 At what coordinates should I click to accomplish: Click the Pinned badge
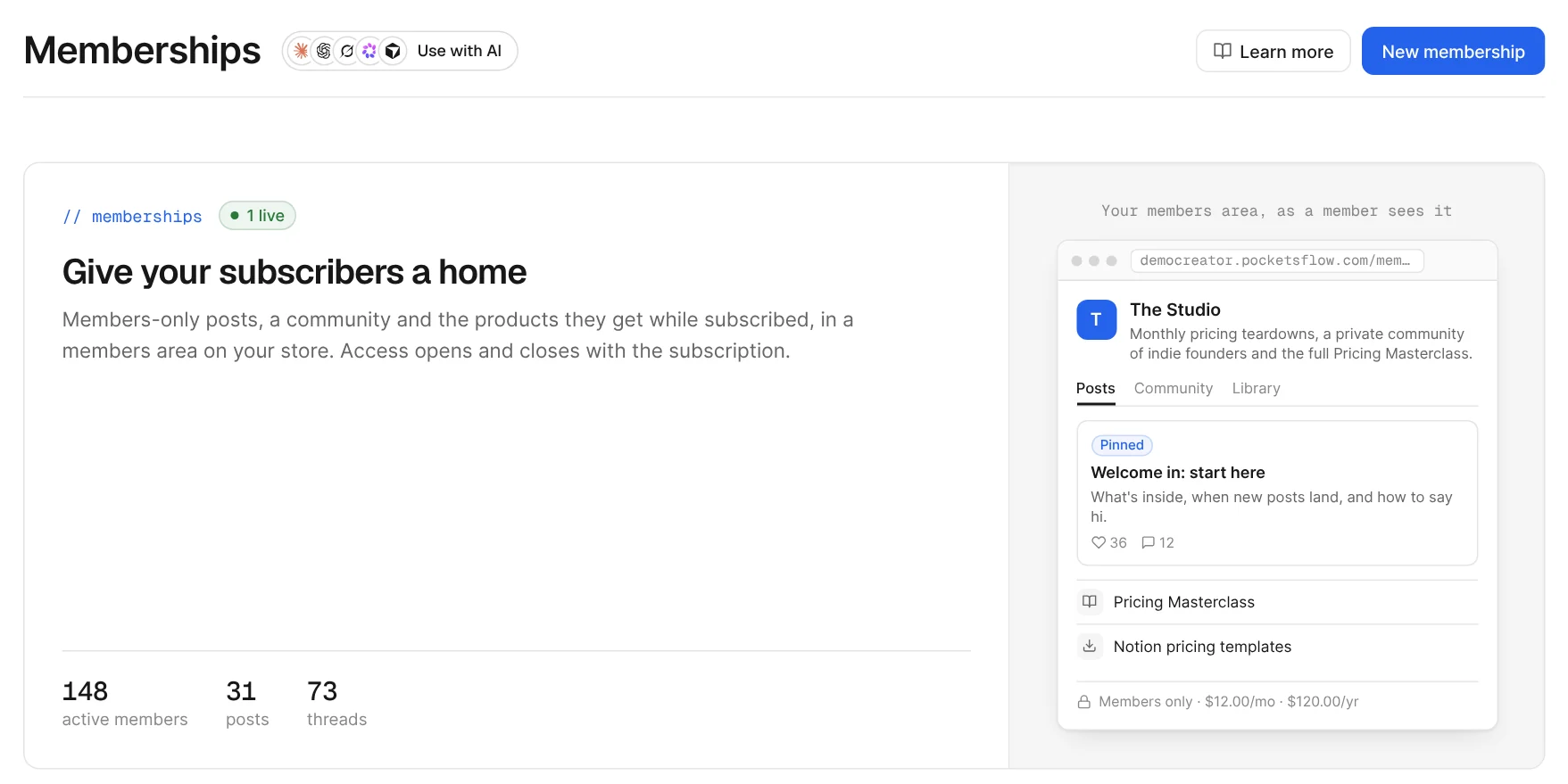click(x=1122, y=445)
